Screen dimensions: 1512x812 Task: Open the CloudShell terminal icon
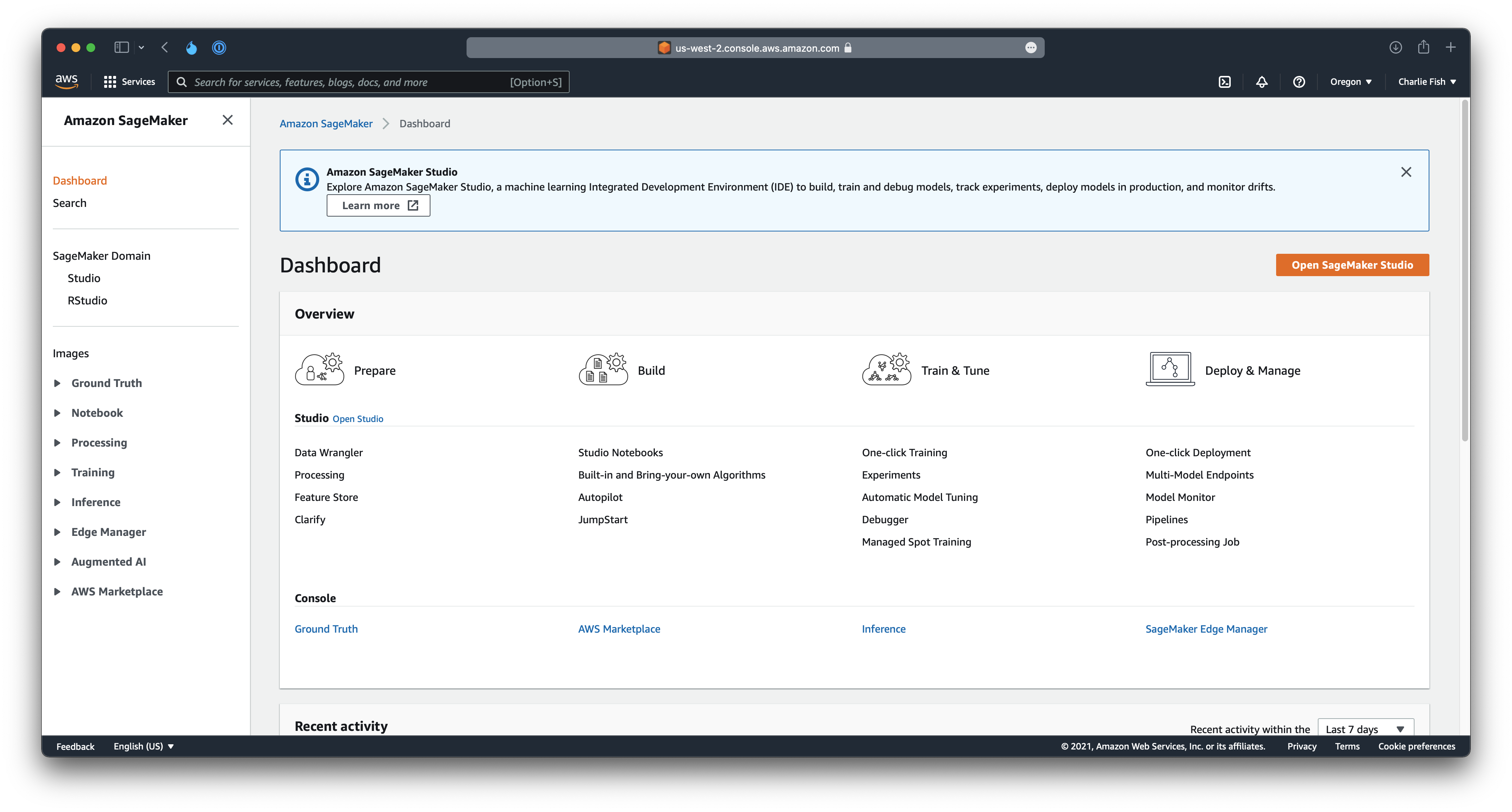[x=1224, y=81]
